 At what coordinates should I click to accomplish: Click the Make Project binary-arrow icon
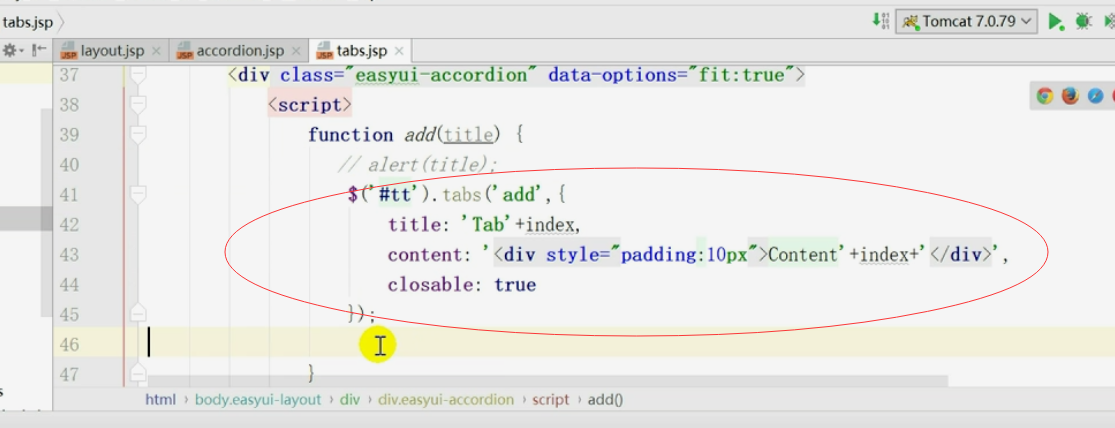[881, 21]
